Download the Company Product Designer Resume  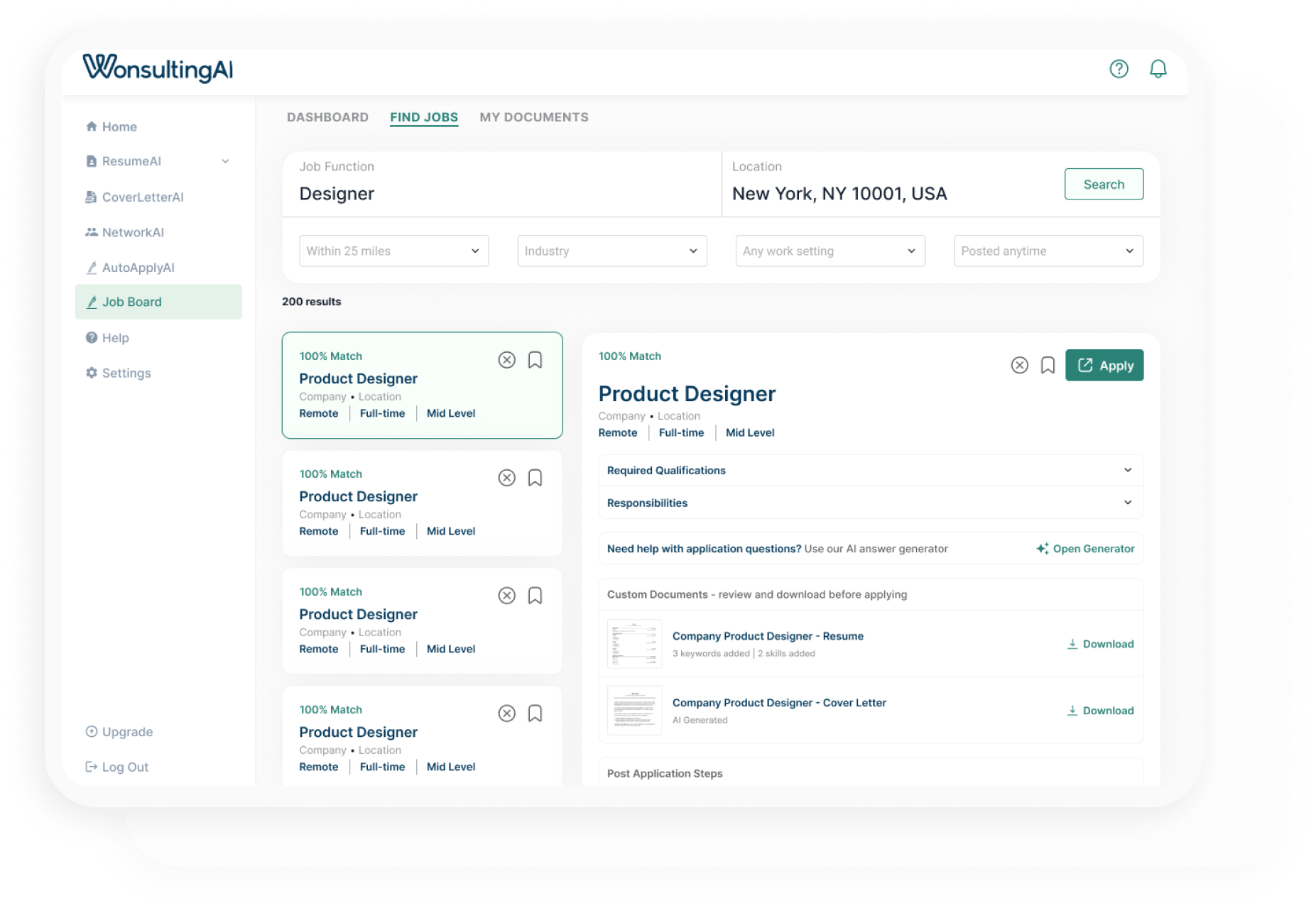pos(1100,645)
